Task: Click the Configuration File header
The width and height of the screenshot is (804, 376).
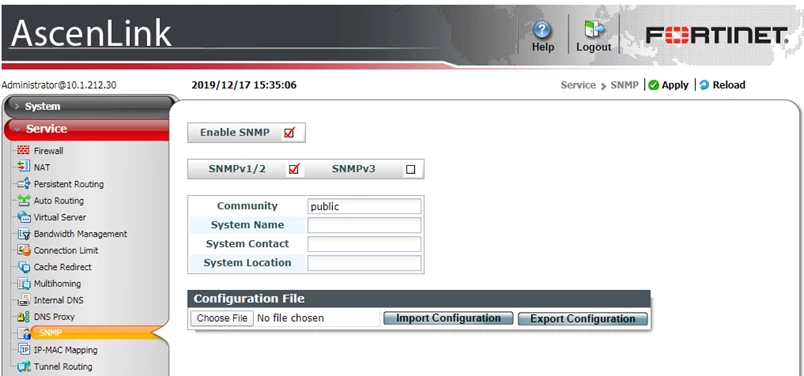Action: tap(419, 299)
